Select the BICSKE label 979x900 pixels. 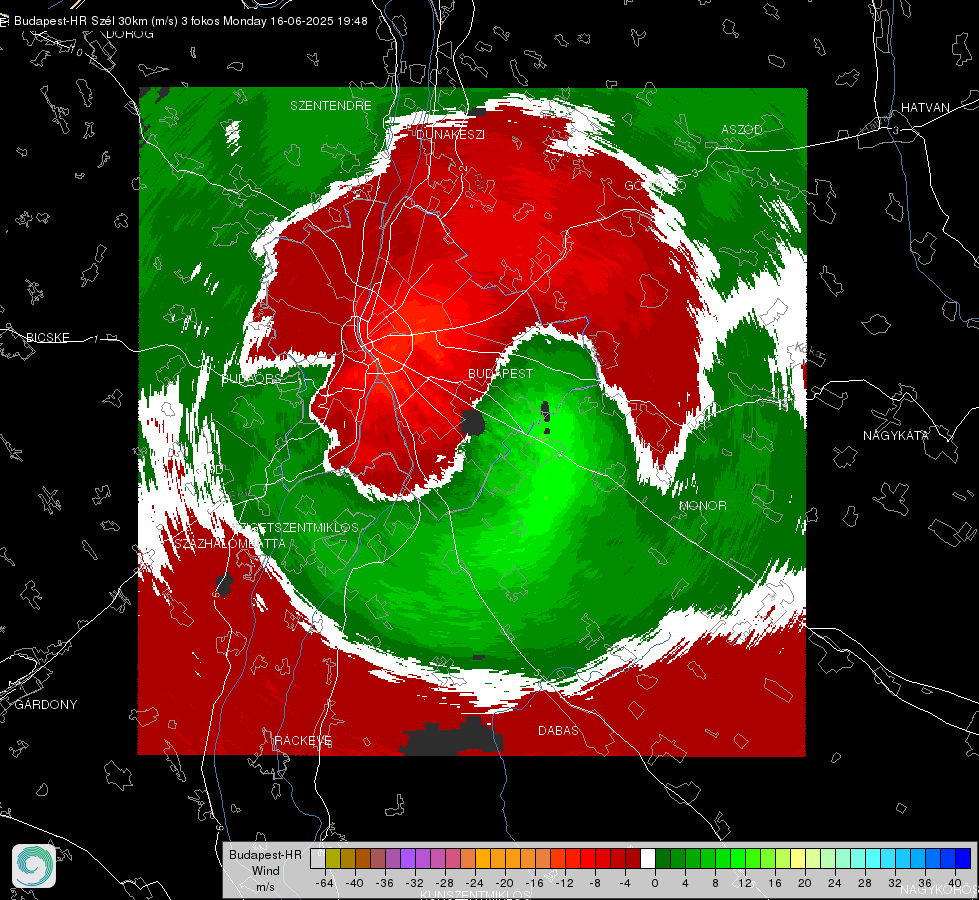[x=47, y=337]
